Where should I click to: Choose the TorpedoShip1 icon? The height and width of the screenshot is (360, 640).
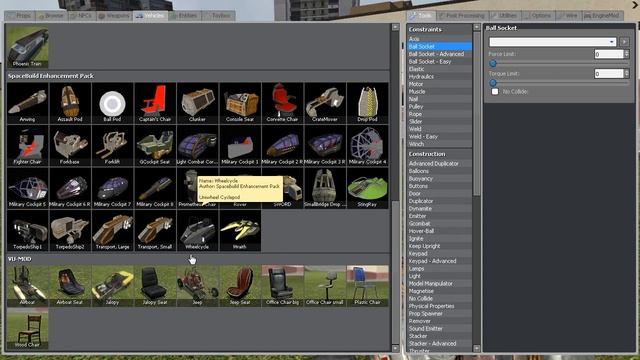coord(27,230)
